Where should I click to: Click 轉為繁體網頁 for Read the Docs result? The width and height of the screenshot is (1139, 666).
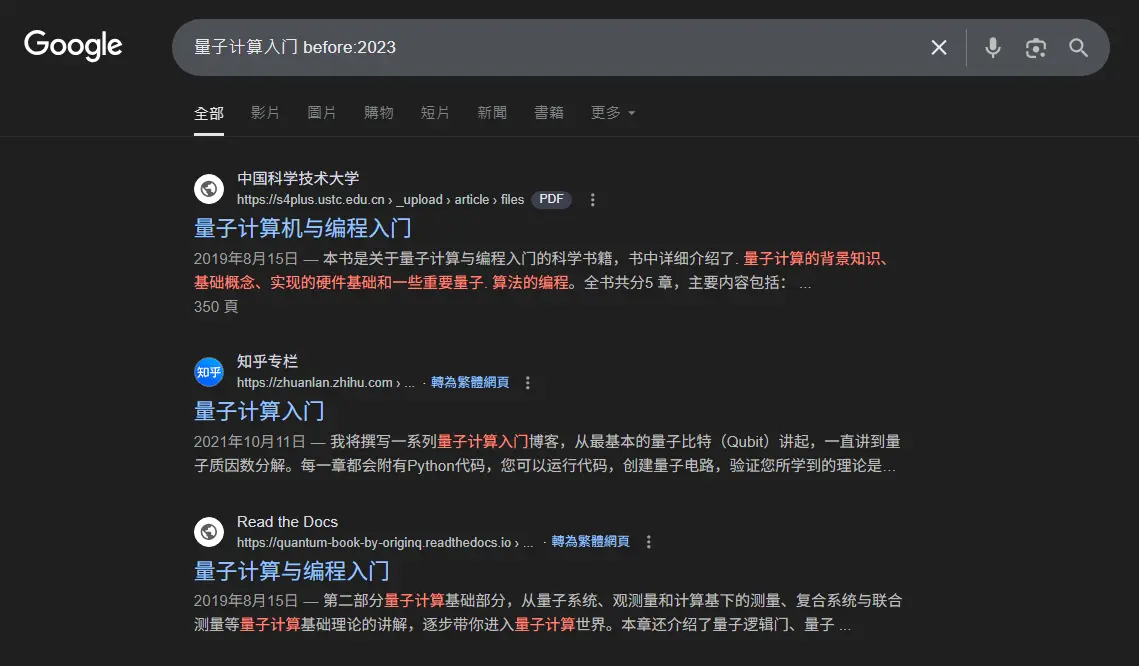click(x=591, y=542)
